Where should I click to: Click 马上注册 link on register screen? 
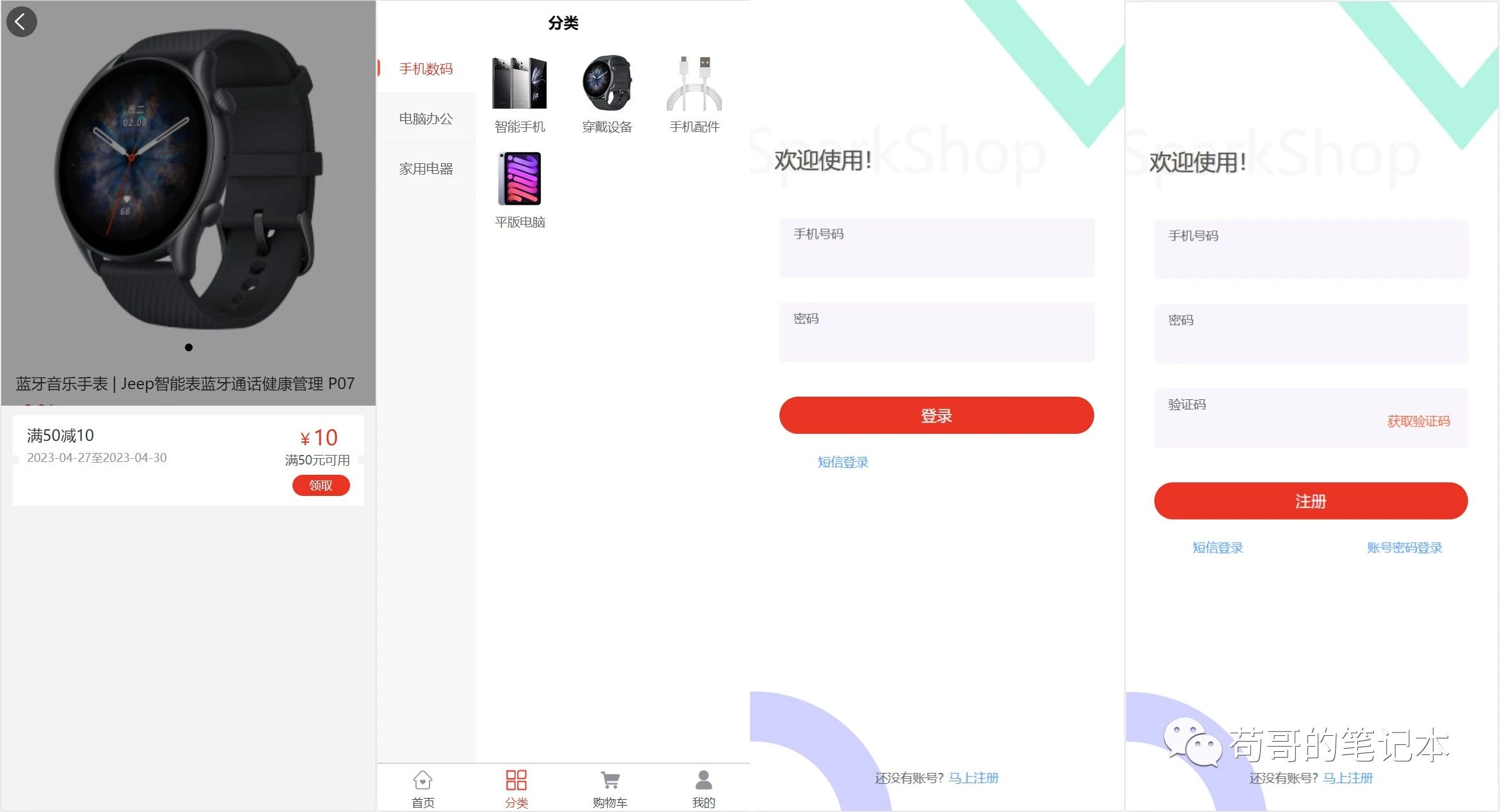(1348, 778)
